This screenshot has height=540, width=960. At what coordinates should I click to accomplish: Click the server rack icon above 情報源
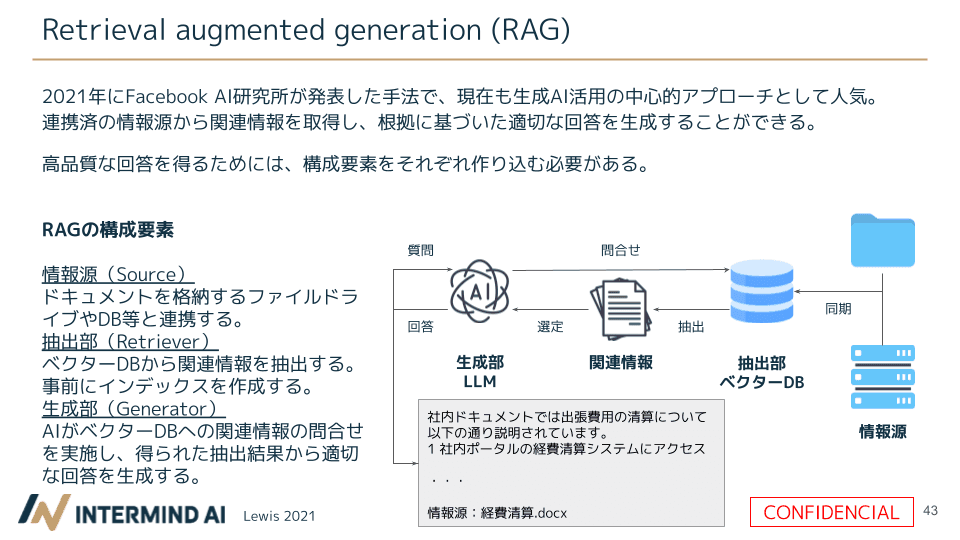coord(882,378)
